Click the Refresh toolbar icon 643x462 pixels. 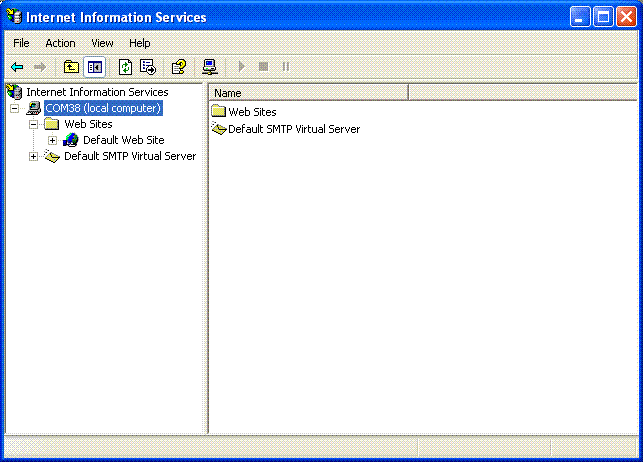(x=125, y=67)
